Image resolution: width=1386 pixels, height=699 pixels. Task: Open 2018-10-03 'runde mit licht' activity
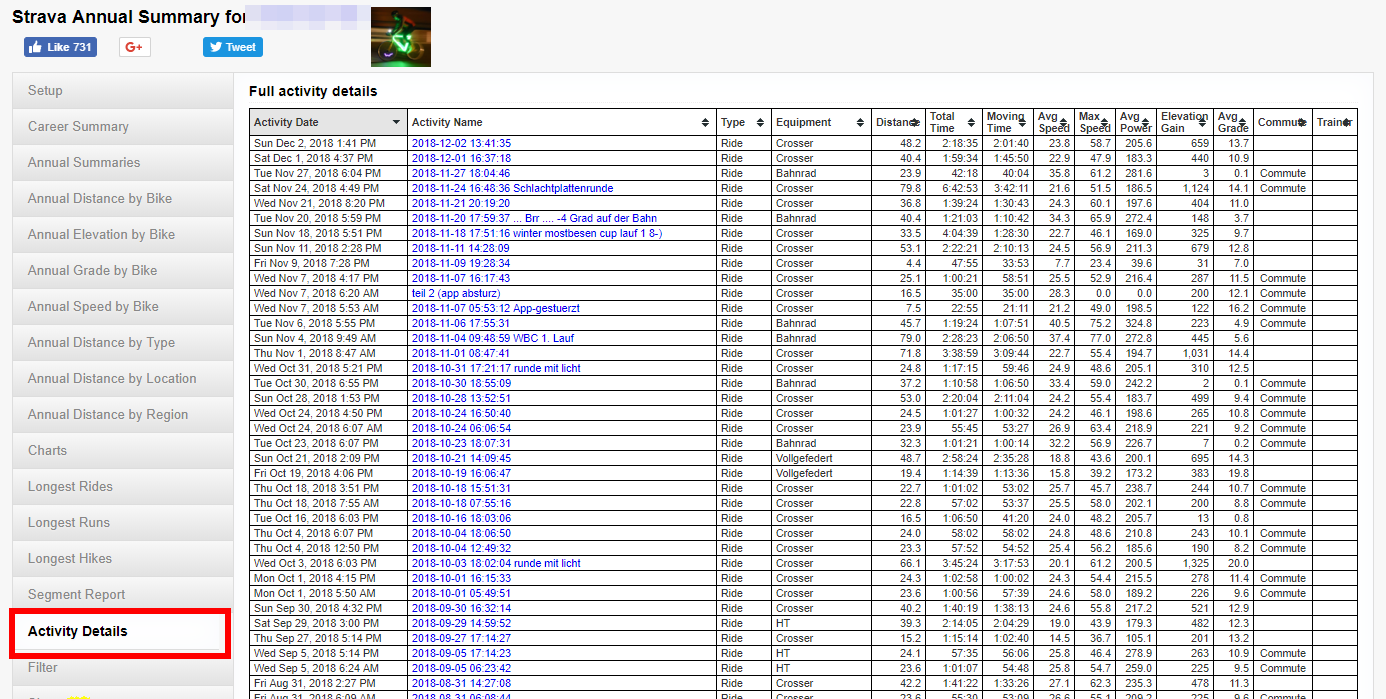point(496,563)
